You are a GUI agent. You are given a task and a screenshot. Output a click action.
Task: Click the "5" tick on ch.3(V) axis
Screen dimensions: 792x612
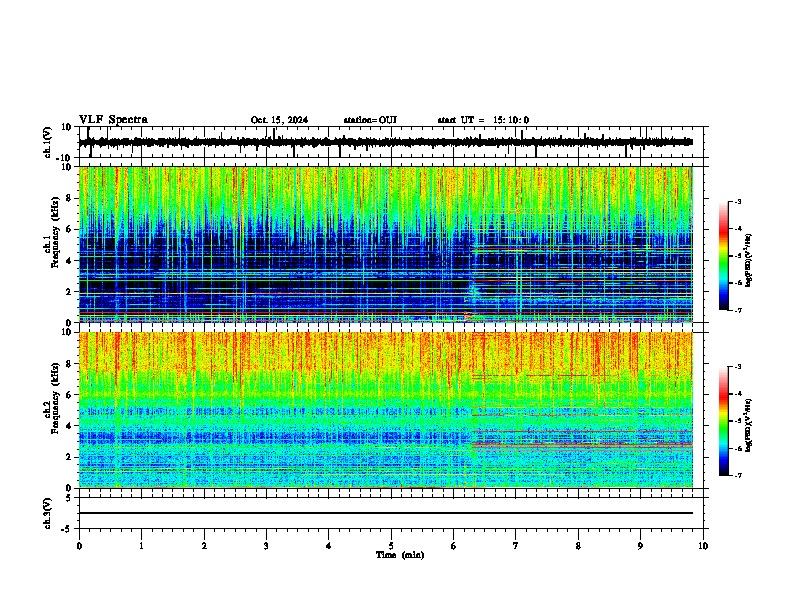pyautogui.click(x=70, y=497)
